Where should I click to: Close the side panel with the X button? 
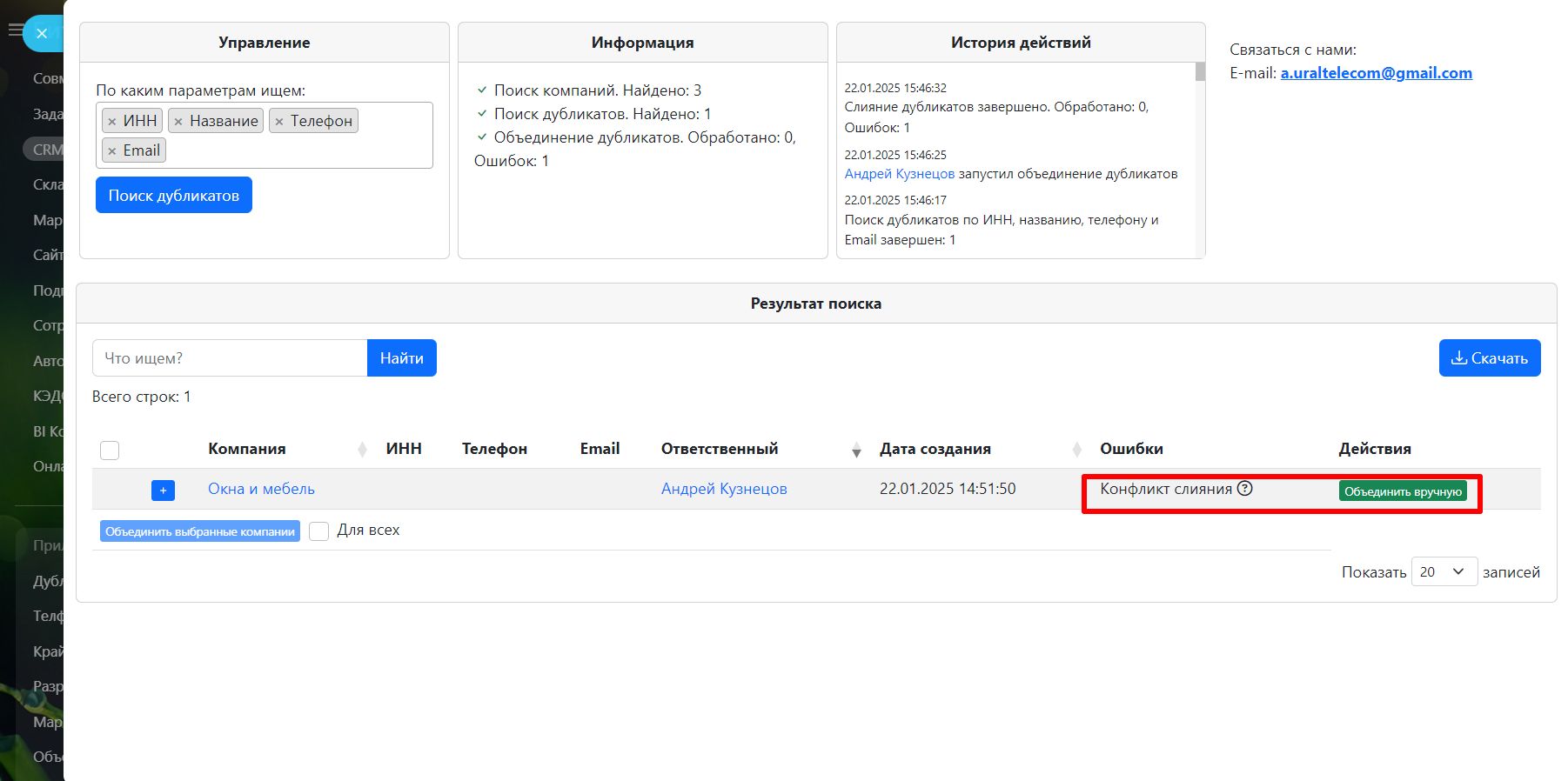pos(42,34)
